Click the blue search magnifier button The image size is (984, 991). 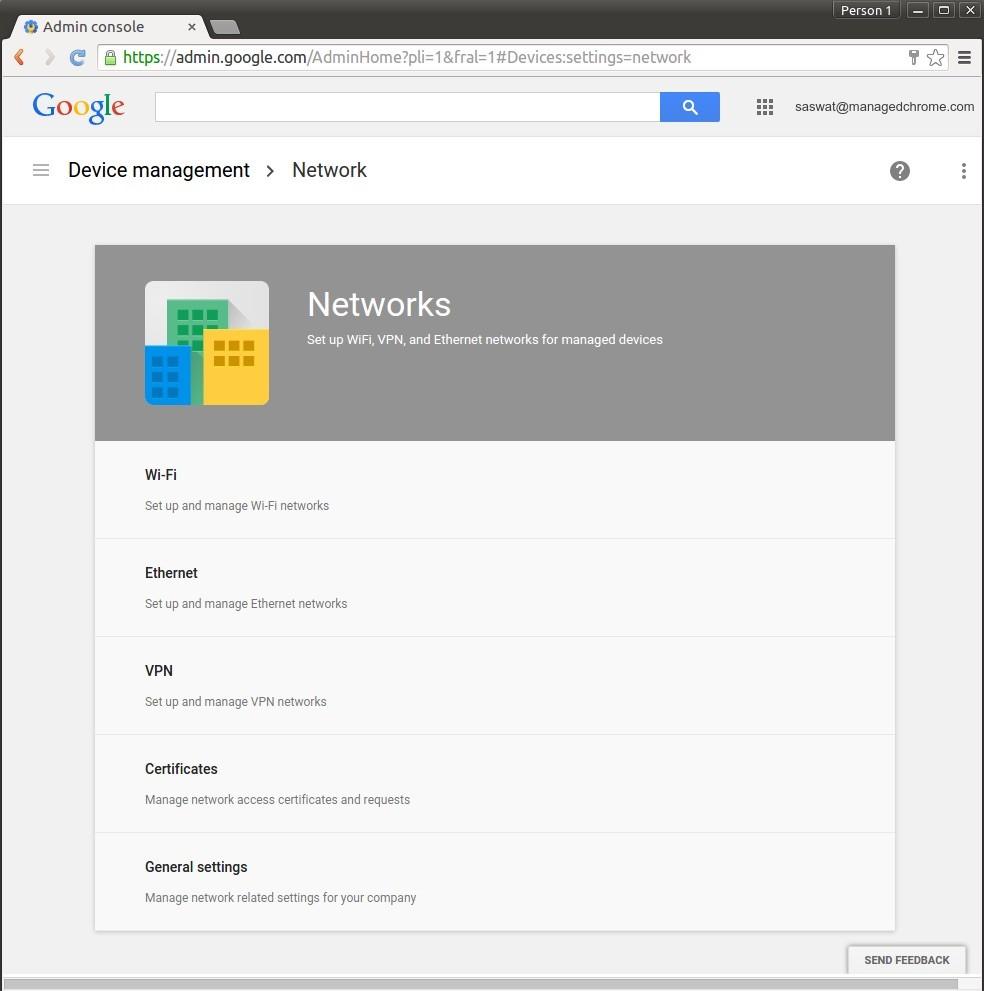click(x=689, y=107)
